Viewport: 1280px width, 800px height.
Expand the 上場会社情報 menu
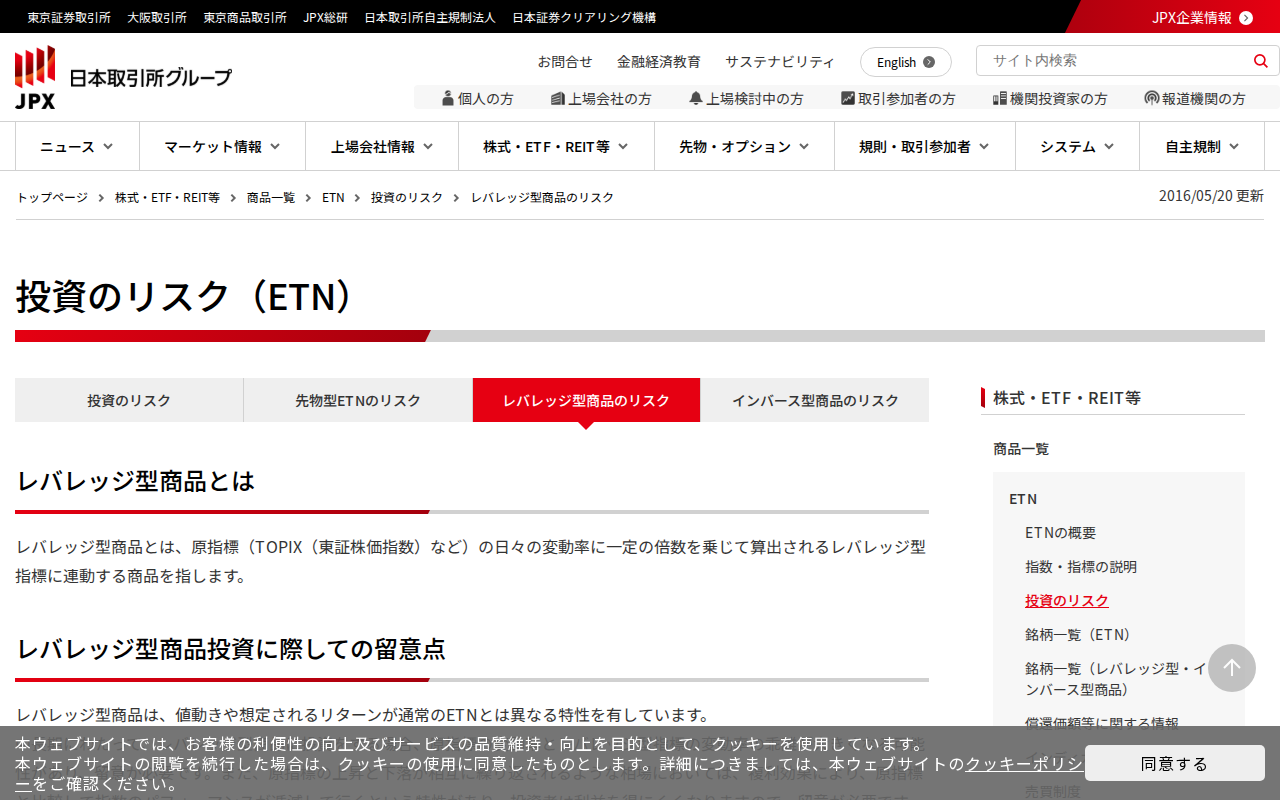[382, 146]
